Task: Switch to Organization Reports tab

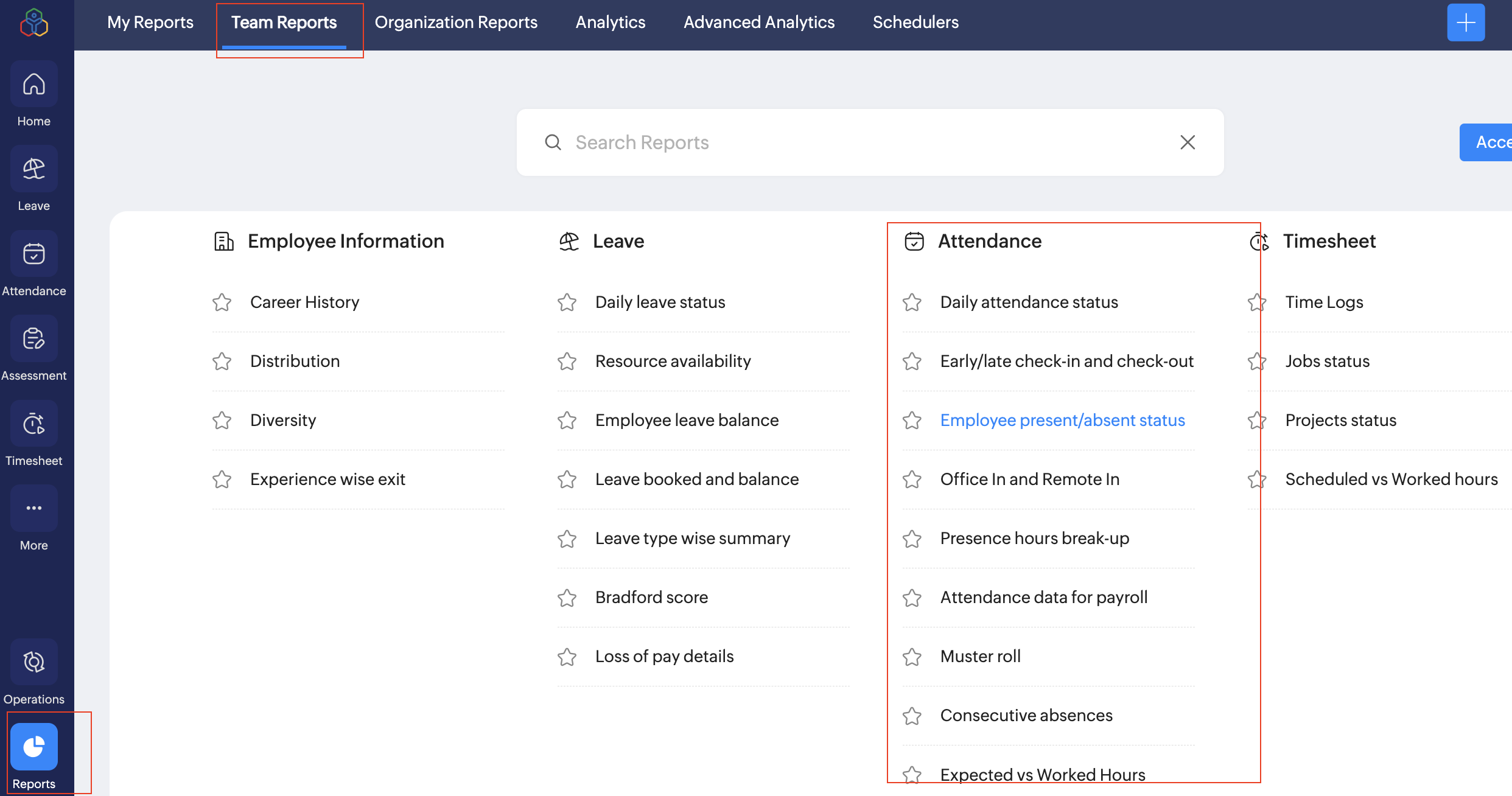Action: [456, 23]
